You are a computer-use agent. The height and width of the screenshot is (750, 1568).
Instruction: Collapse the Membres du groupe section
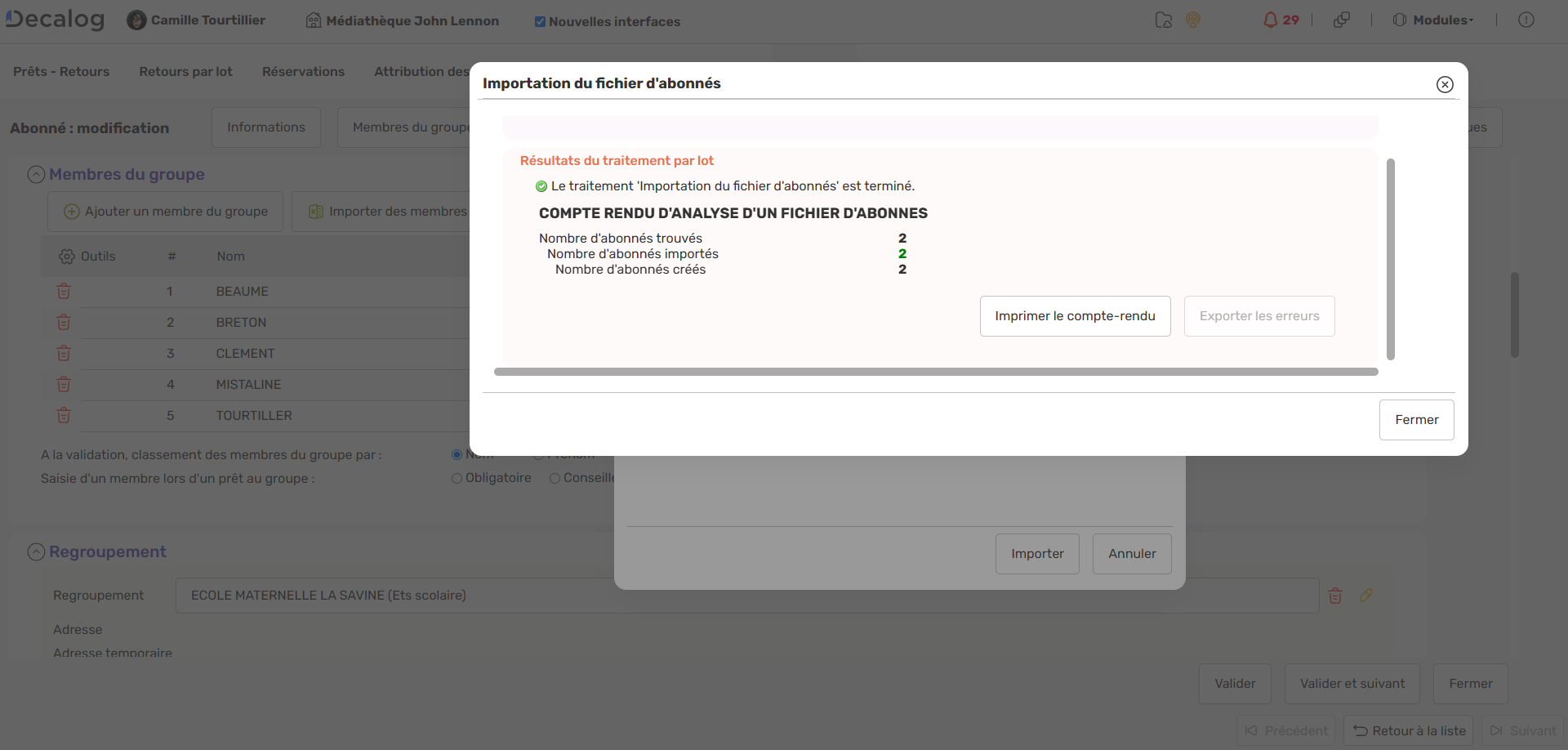pos(36,175)
